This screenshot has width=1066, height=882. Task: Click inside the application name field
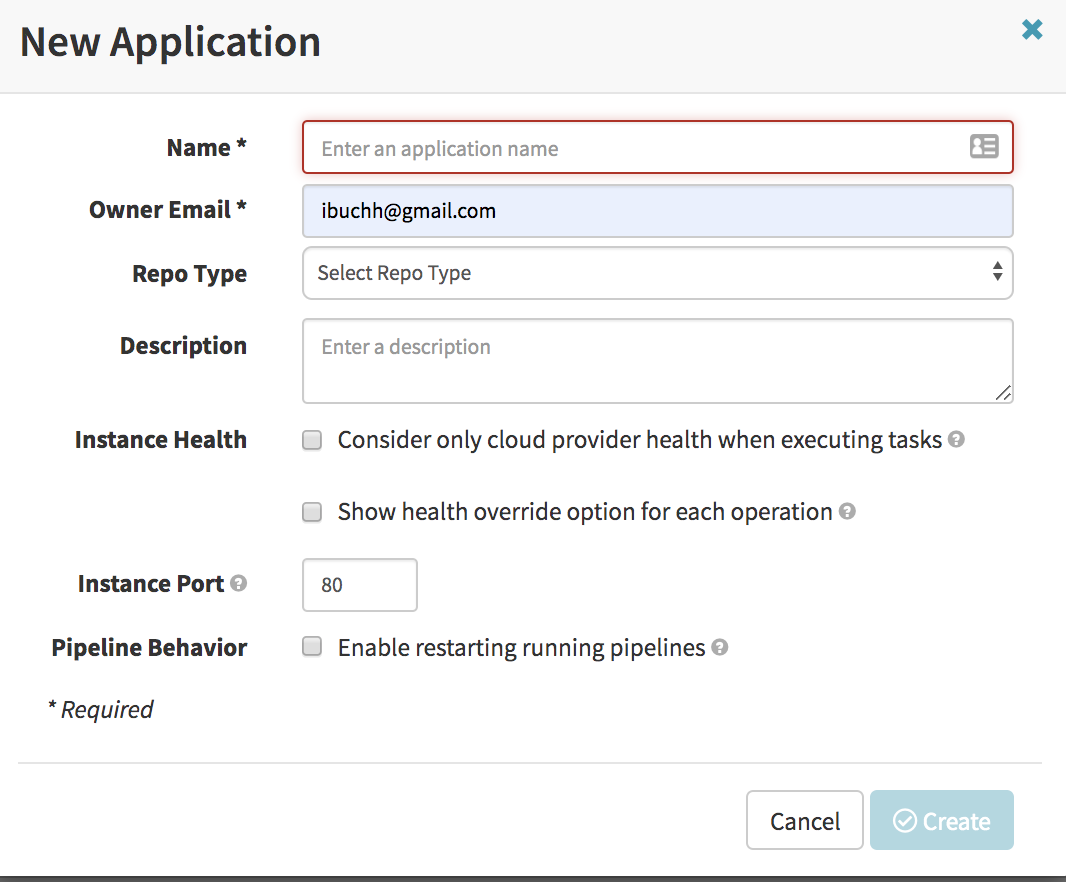(x=600, y=146)
